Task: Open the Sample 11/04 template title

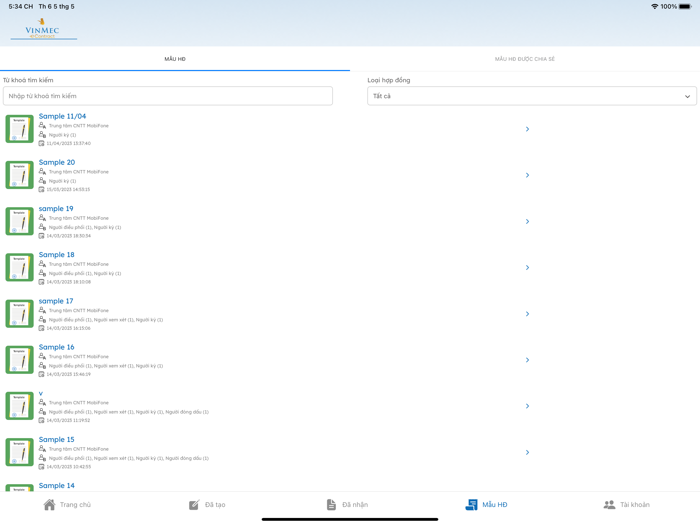Action: (62, 116)
